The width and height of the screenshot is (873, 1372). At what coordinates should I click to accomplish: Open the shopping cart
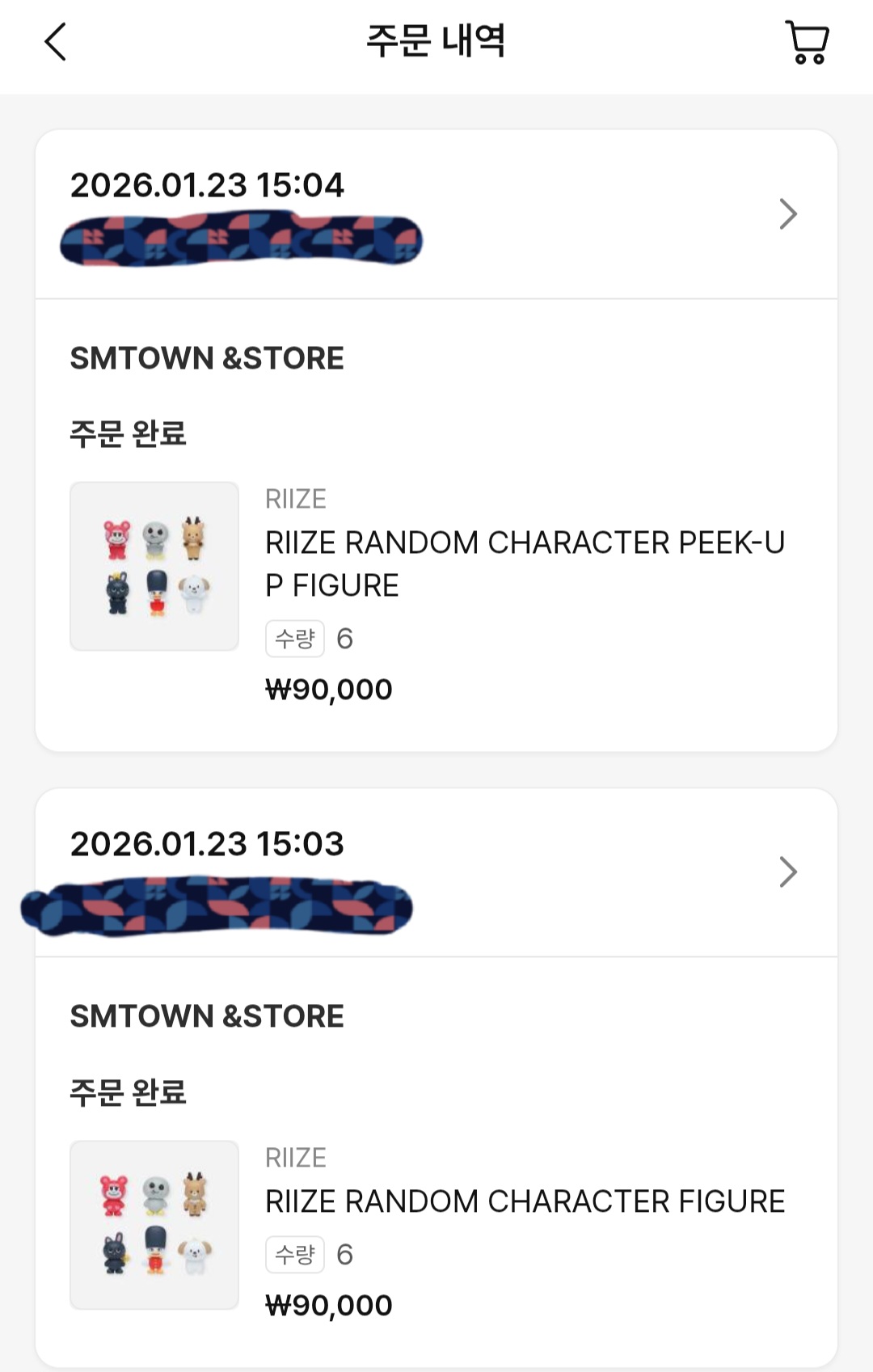[x=807, y=42]
